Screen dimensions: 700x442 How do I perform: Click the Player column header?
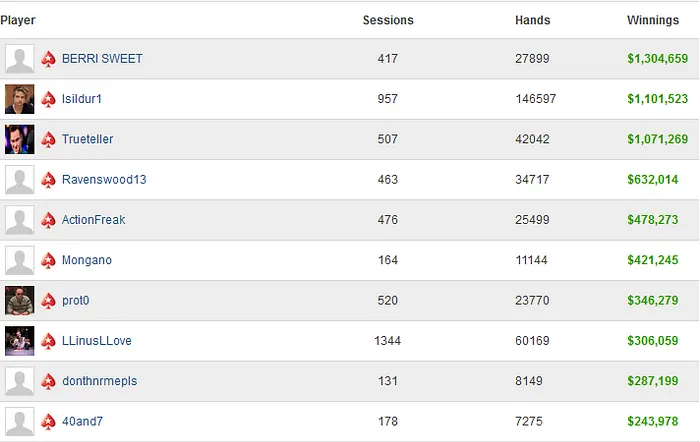(18, 20)
